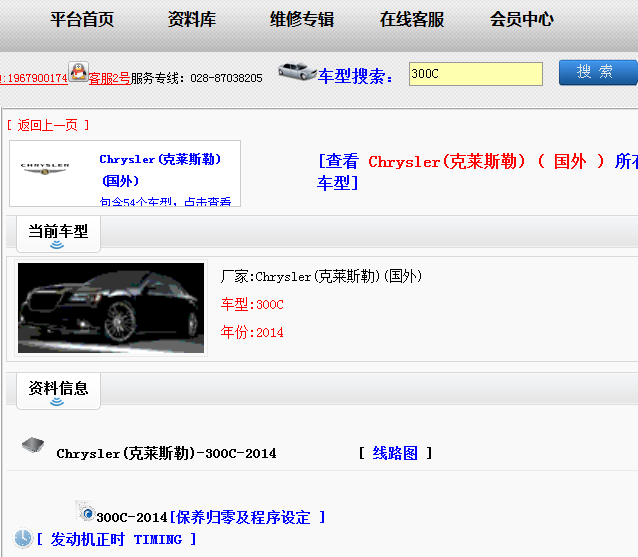Screen dimensions: 638x557
Task: Click the Chrysler wings logo
Action: pyautogui.click(x=45, y=168)
